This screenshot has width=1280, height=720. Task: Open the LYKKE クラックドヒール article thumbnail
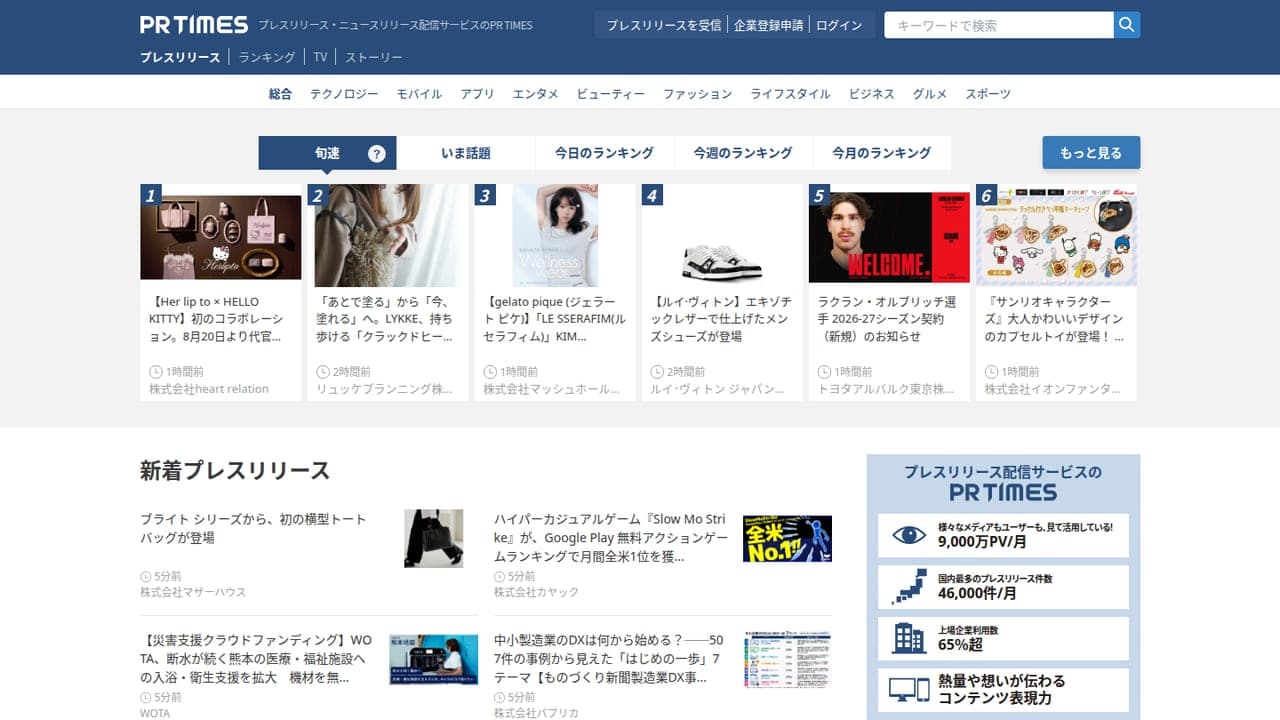click(388, 236)
